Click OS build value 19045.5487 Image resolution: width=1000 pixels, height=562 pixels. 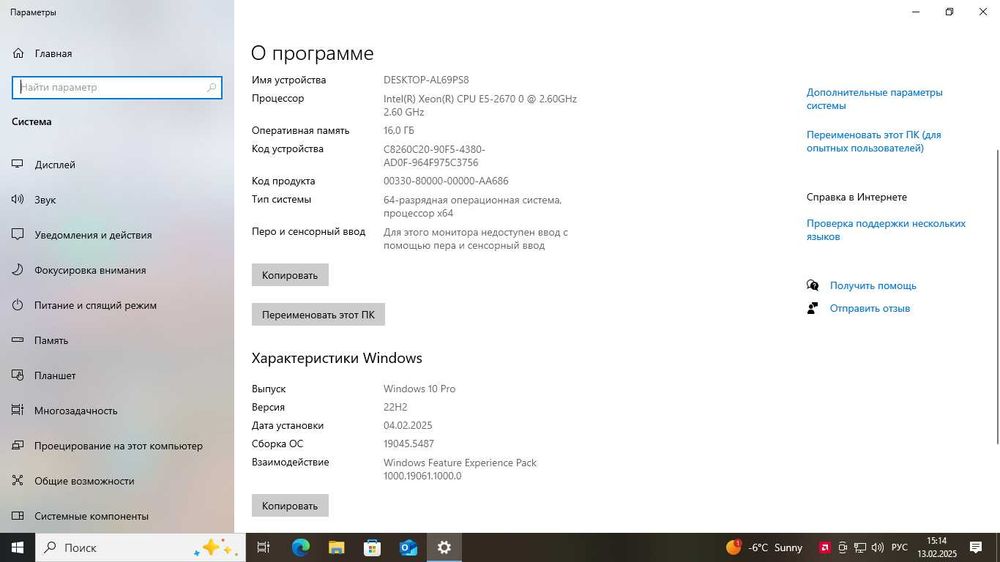click(x=408, y=444)
